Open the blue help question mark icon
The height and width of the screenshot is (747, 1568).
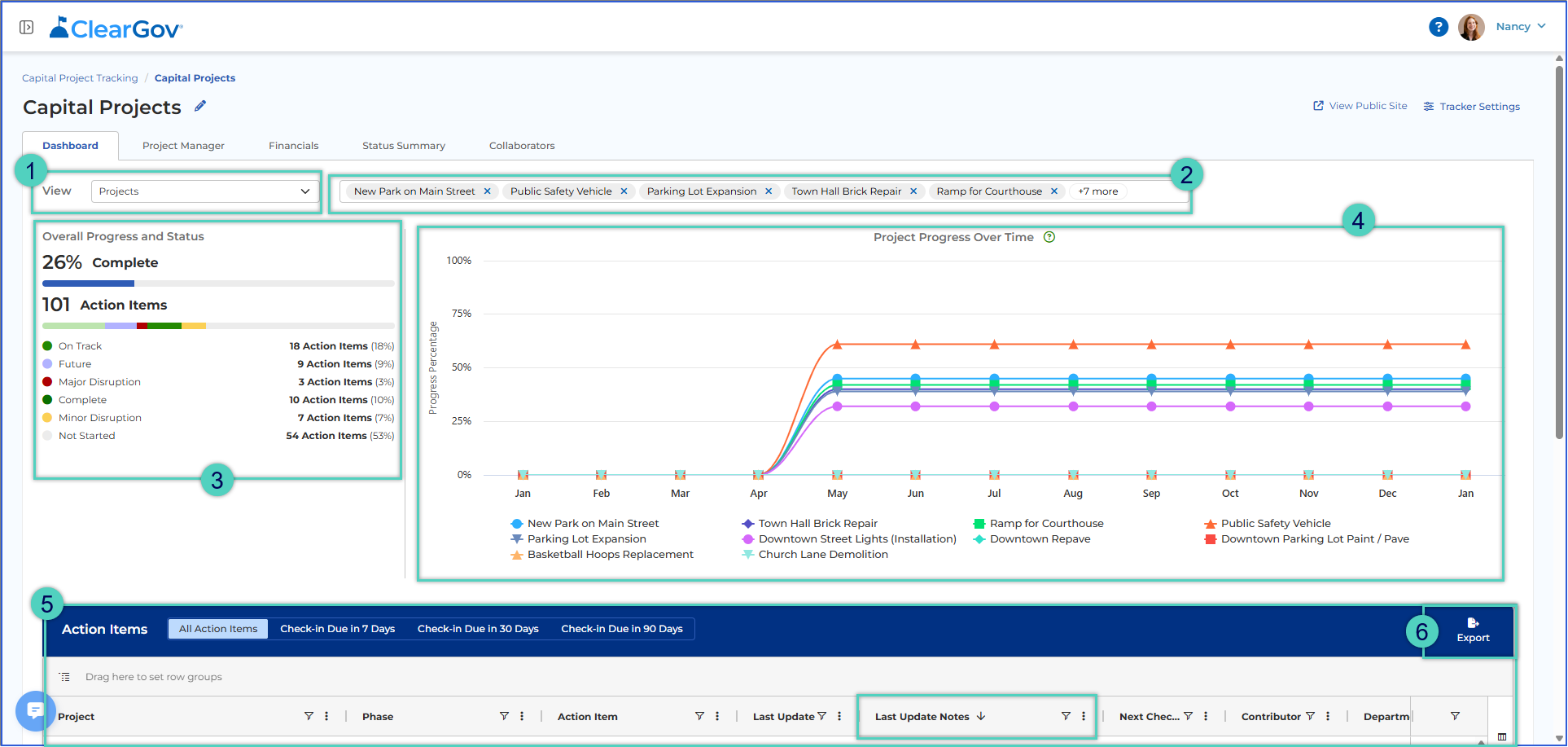1439,27
